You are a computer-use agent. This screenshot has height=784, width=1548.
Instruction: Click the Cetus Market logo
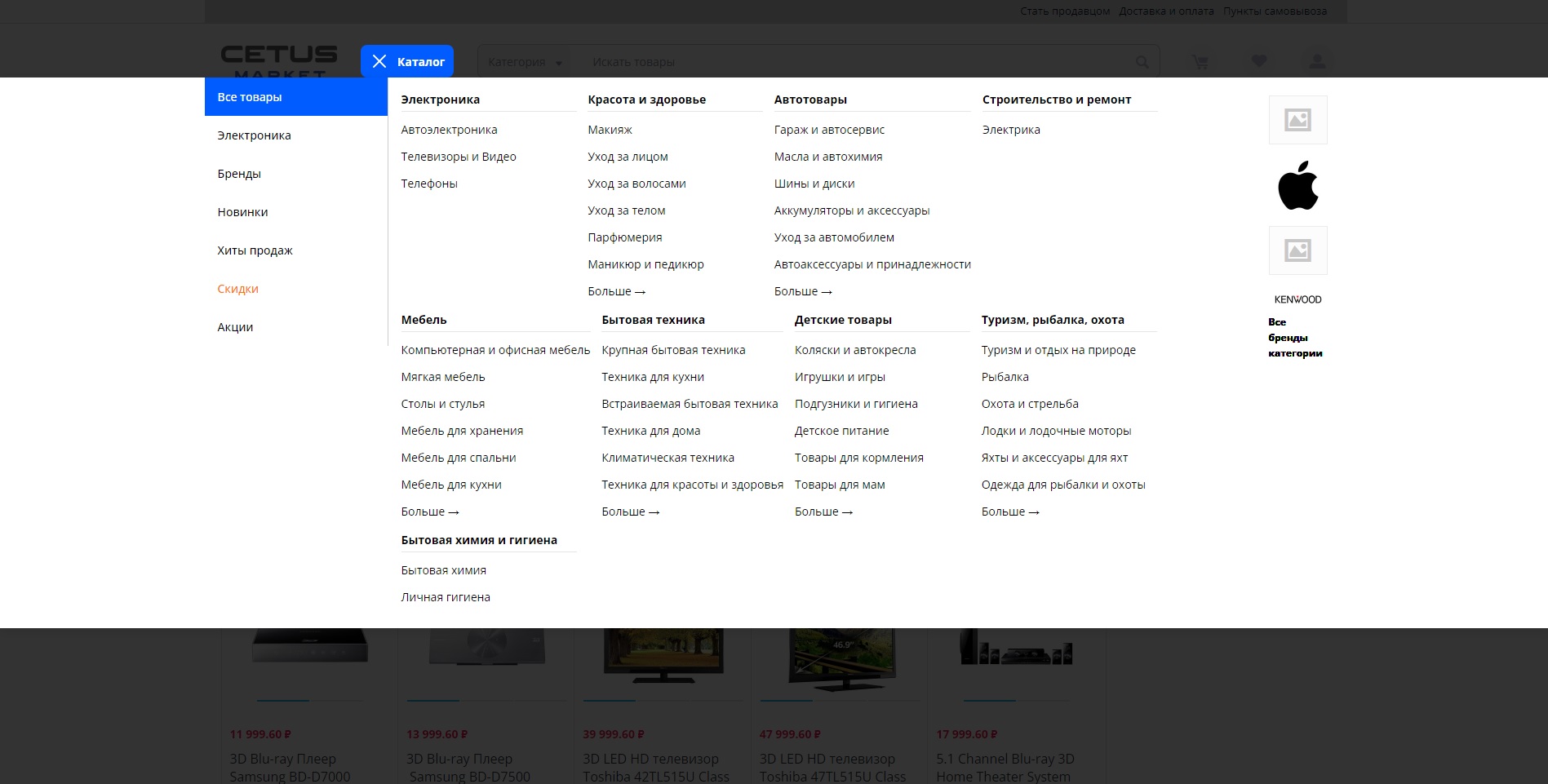[x=279, y=60]
